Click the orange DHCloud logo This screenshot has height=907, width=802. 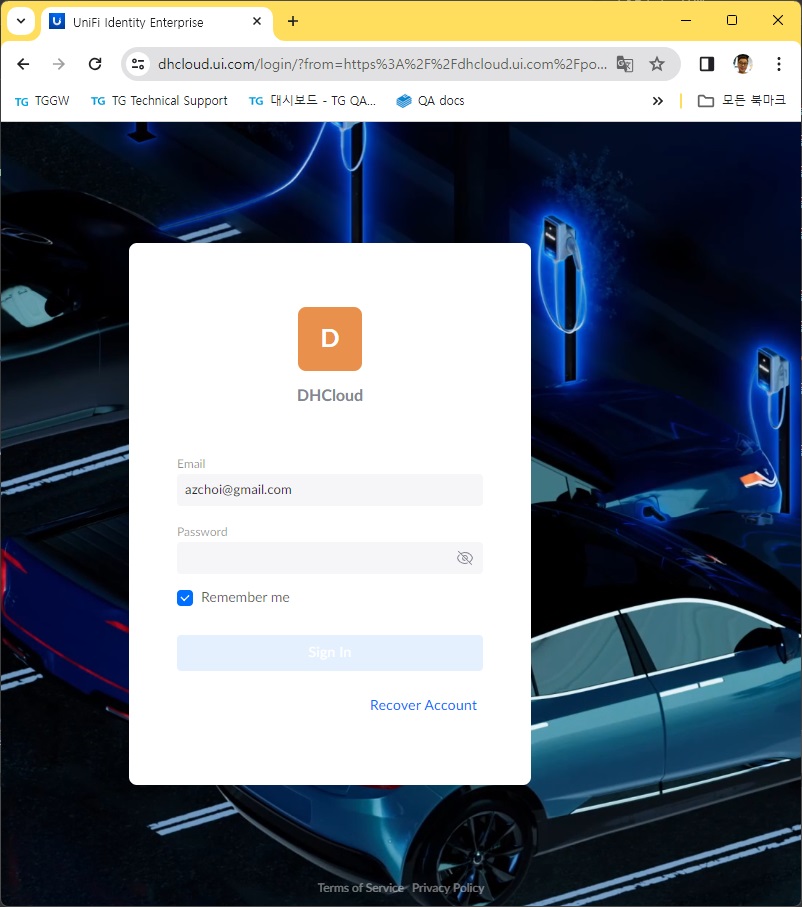click(330, 339)
